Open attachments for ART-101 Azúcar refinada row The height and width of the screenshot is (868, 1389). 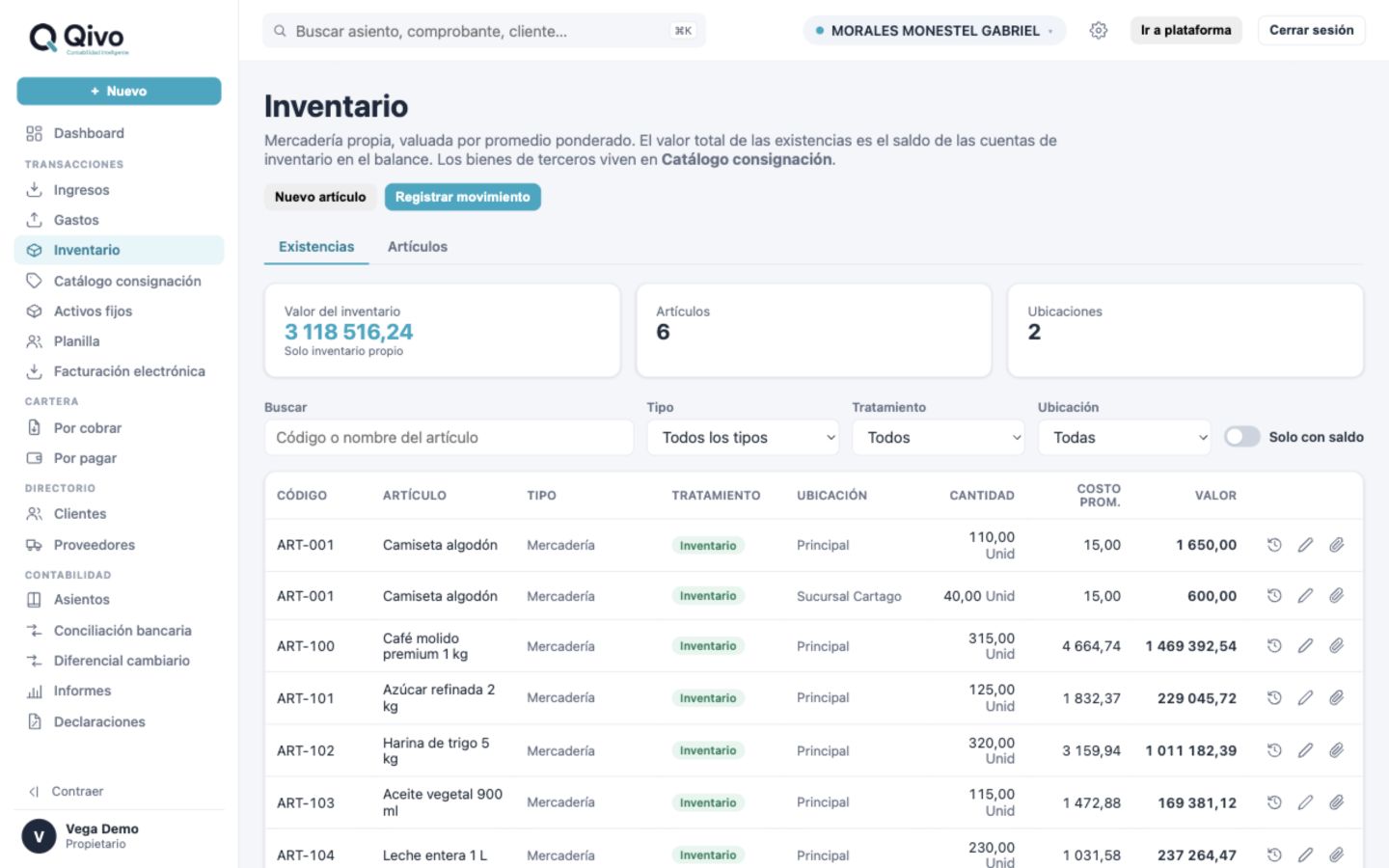coord(1337,698)
